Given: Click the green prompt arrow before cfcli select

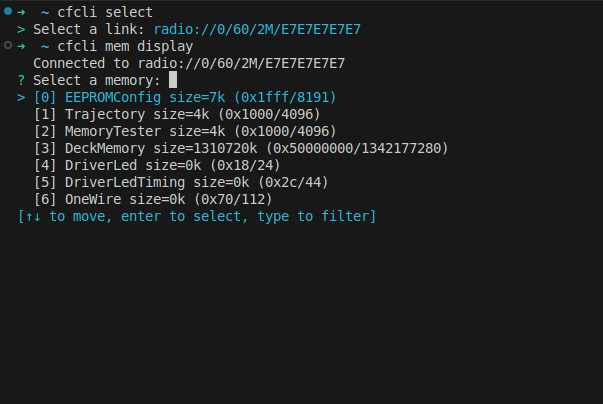Looking at the screenshot, I should click(x=22, y=12).
